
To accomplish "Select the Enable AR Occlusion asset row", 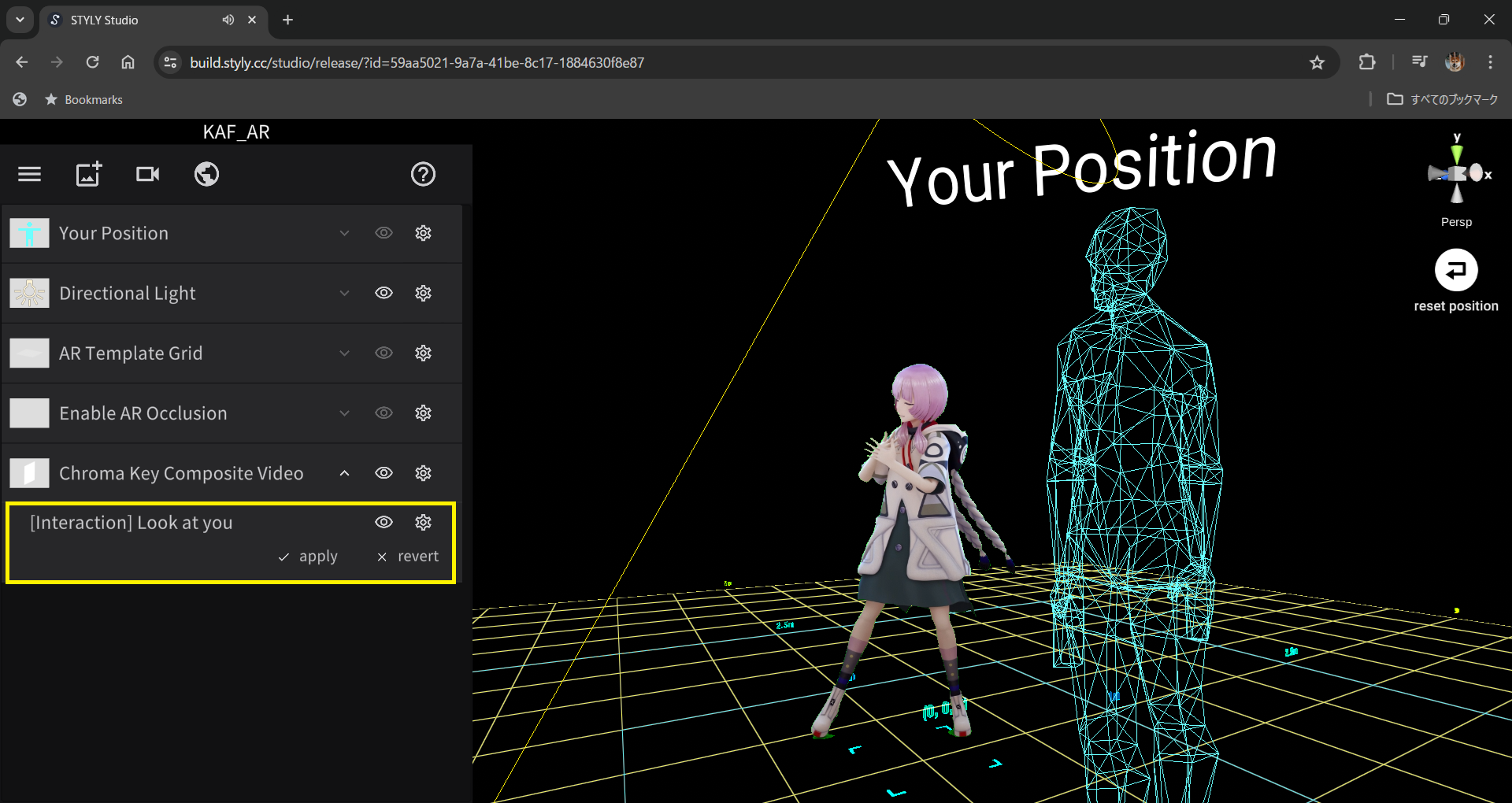I will point(232,413).
